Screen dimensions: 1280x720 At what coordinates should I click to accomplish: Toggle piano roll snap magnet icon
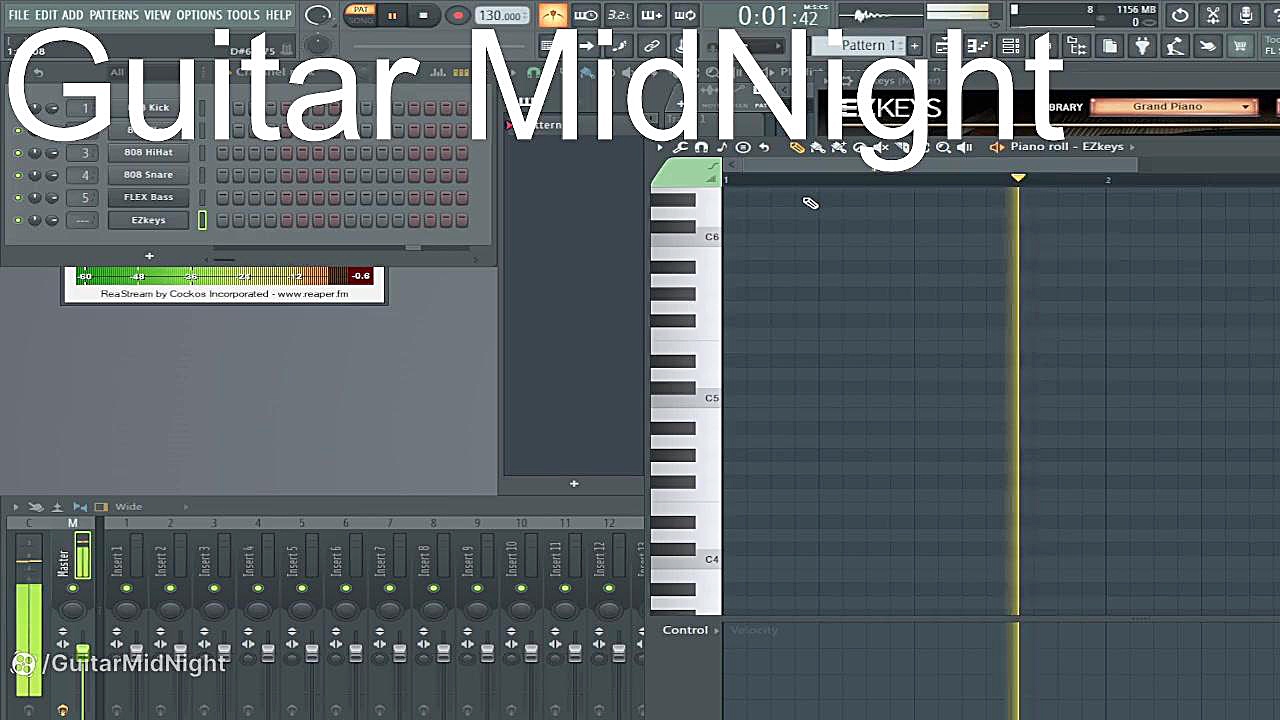coord(701,147)
